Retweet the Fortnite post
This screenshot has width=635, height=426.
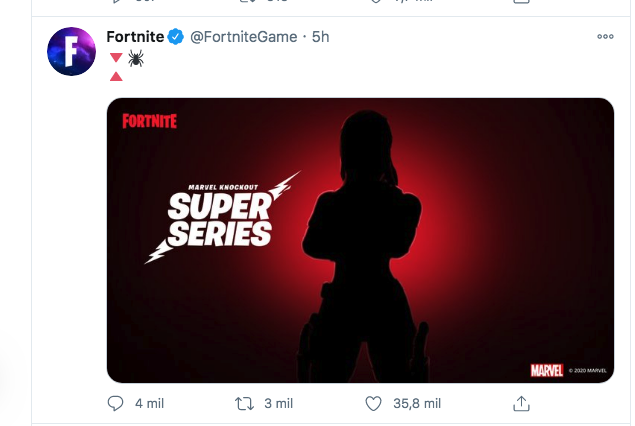(243, 403)
